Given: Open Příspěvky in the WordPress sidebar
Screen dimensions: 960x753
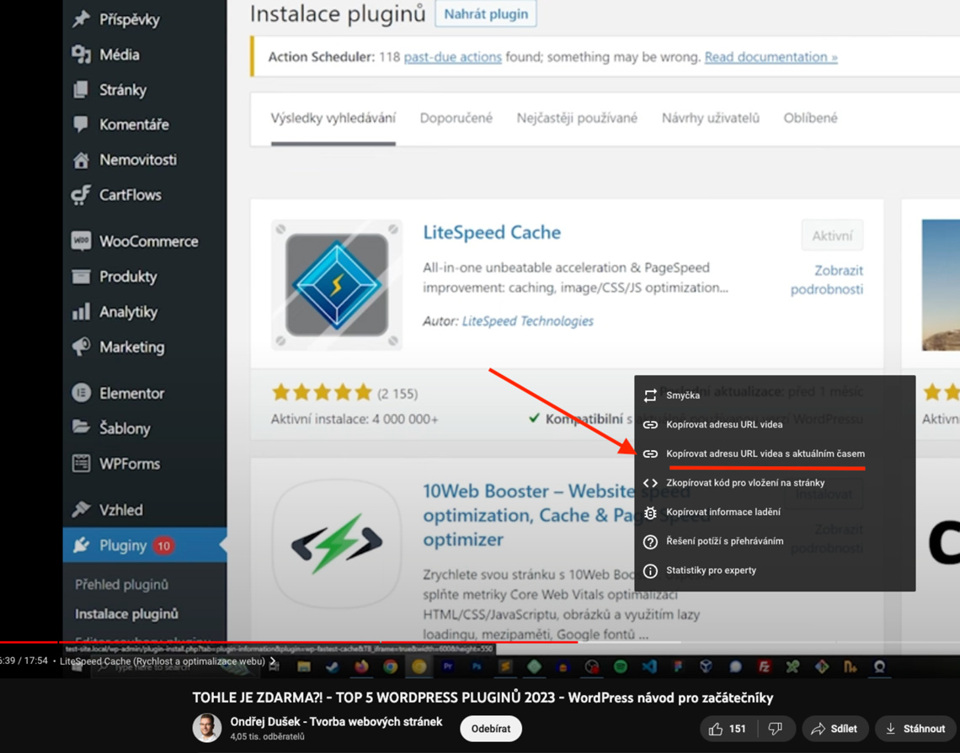Looking at the screenshot, I should (x=129, y=20).
